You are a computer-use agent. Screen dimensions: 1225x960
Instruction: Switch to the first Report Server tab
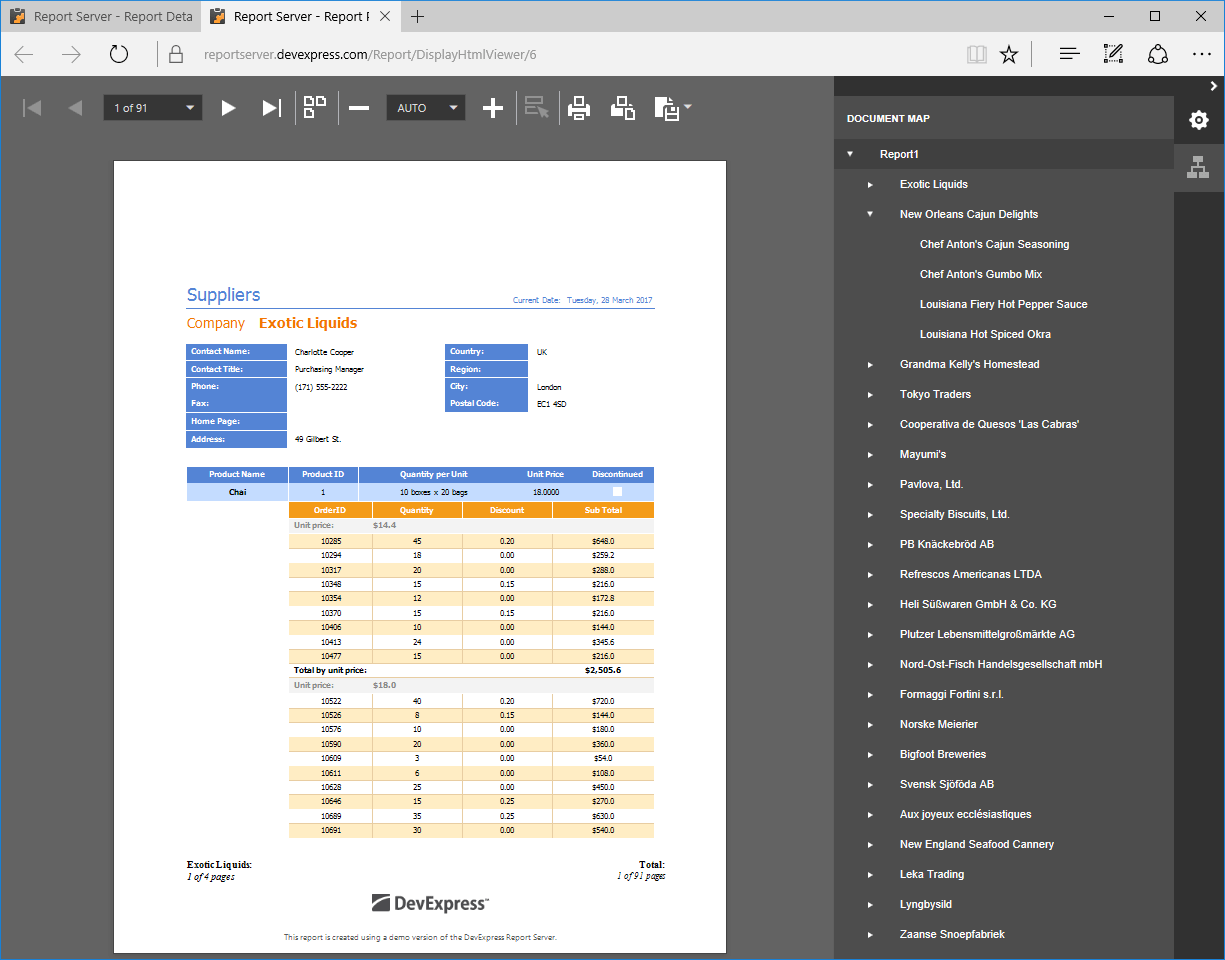tap(100, 16)
